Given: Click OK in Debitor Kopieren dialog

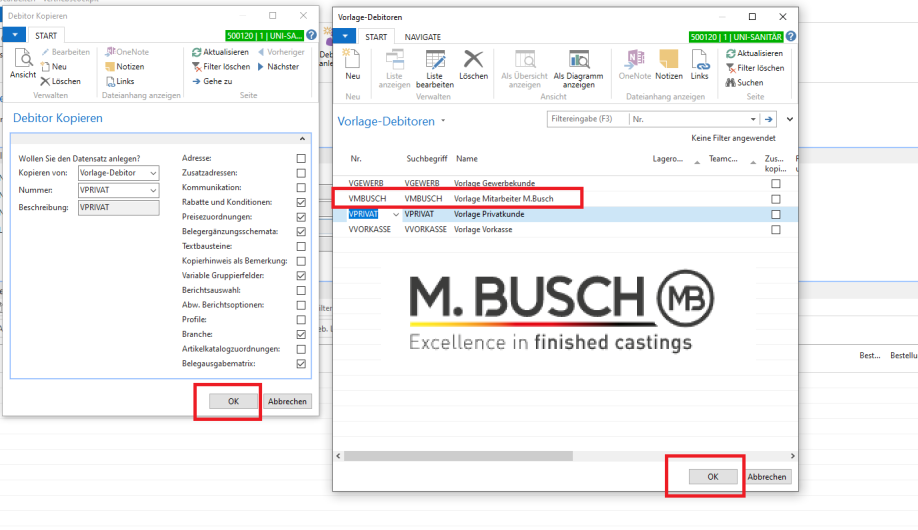Looking at the screenshot, I should pos(233,401).
